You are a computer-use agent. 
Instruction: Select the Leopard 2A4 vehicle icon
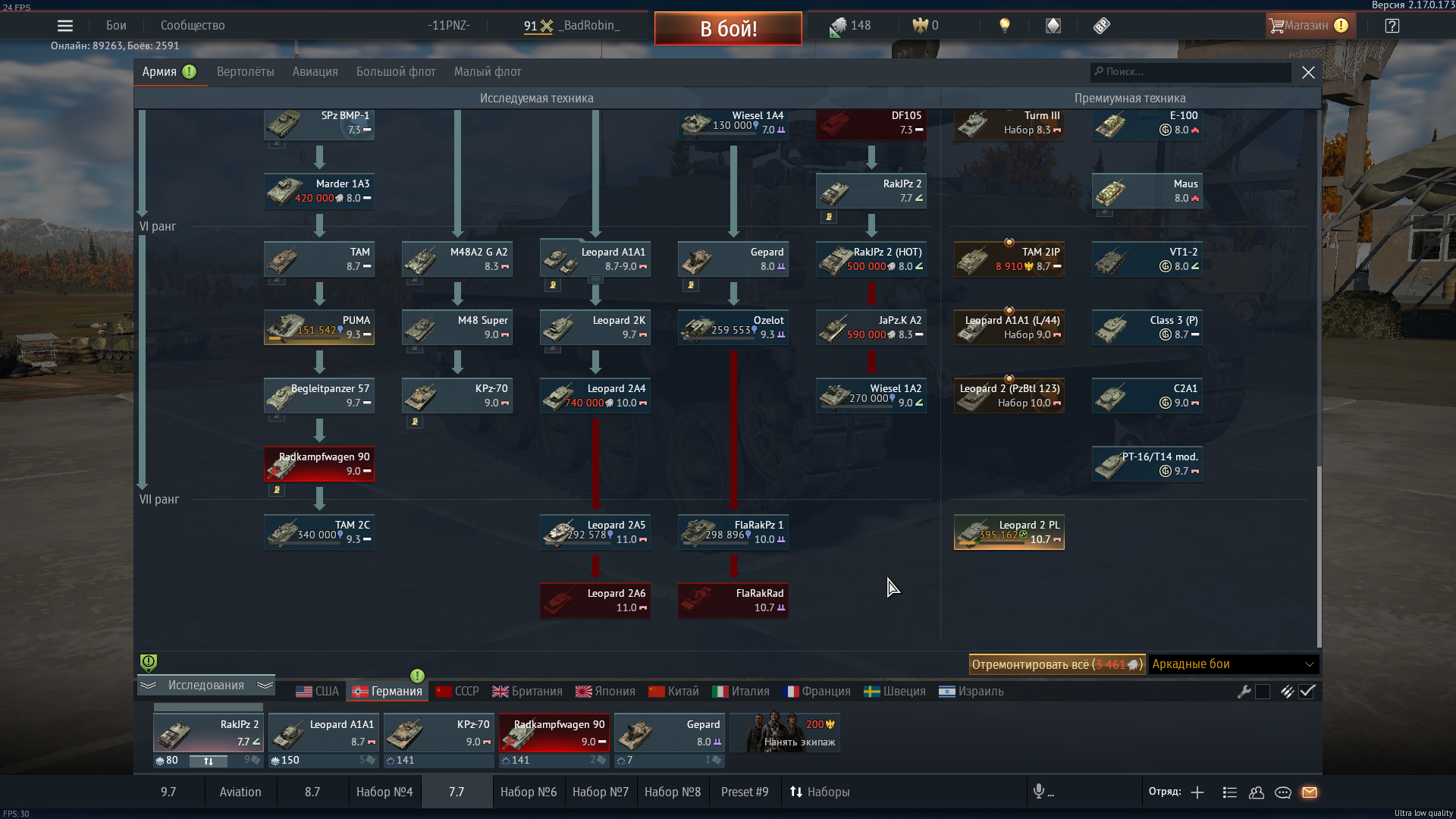595,396
